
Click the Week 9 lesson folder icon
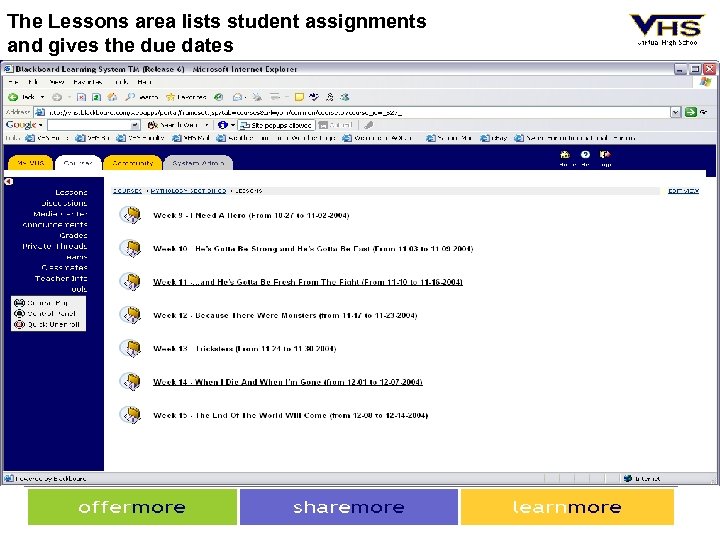coord(131,215)
